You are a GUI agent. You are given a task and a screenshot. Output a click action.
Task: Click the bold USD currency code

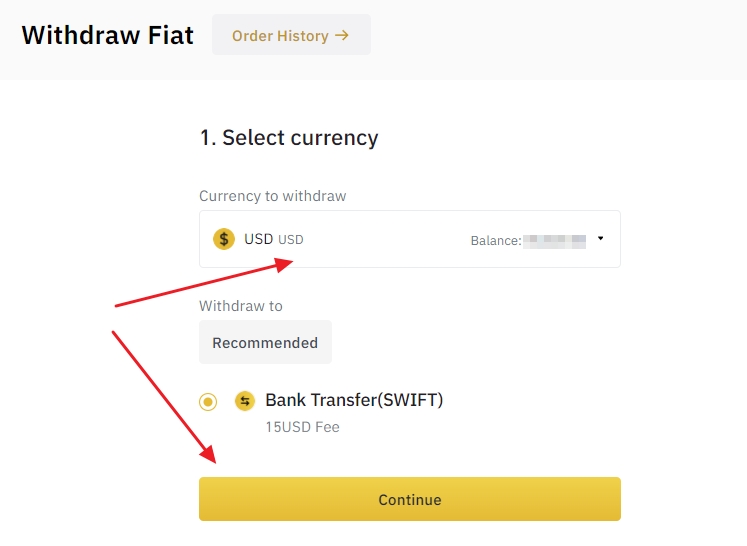click(x=258, y=239)
